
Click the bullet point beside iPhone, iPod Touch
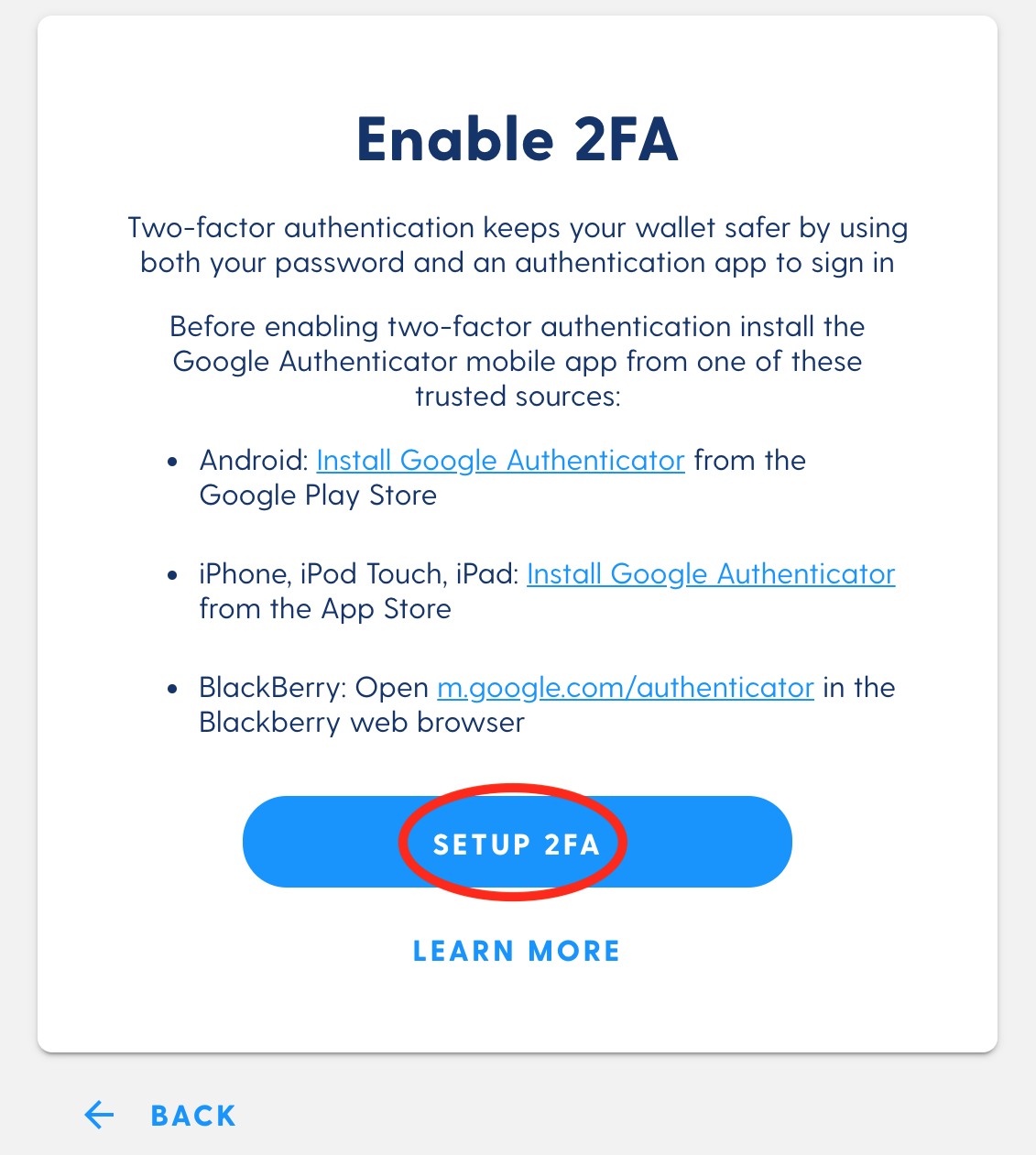click(x=172, y=575)
